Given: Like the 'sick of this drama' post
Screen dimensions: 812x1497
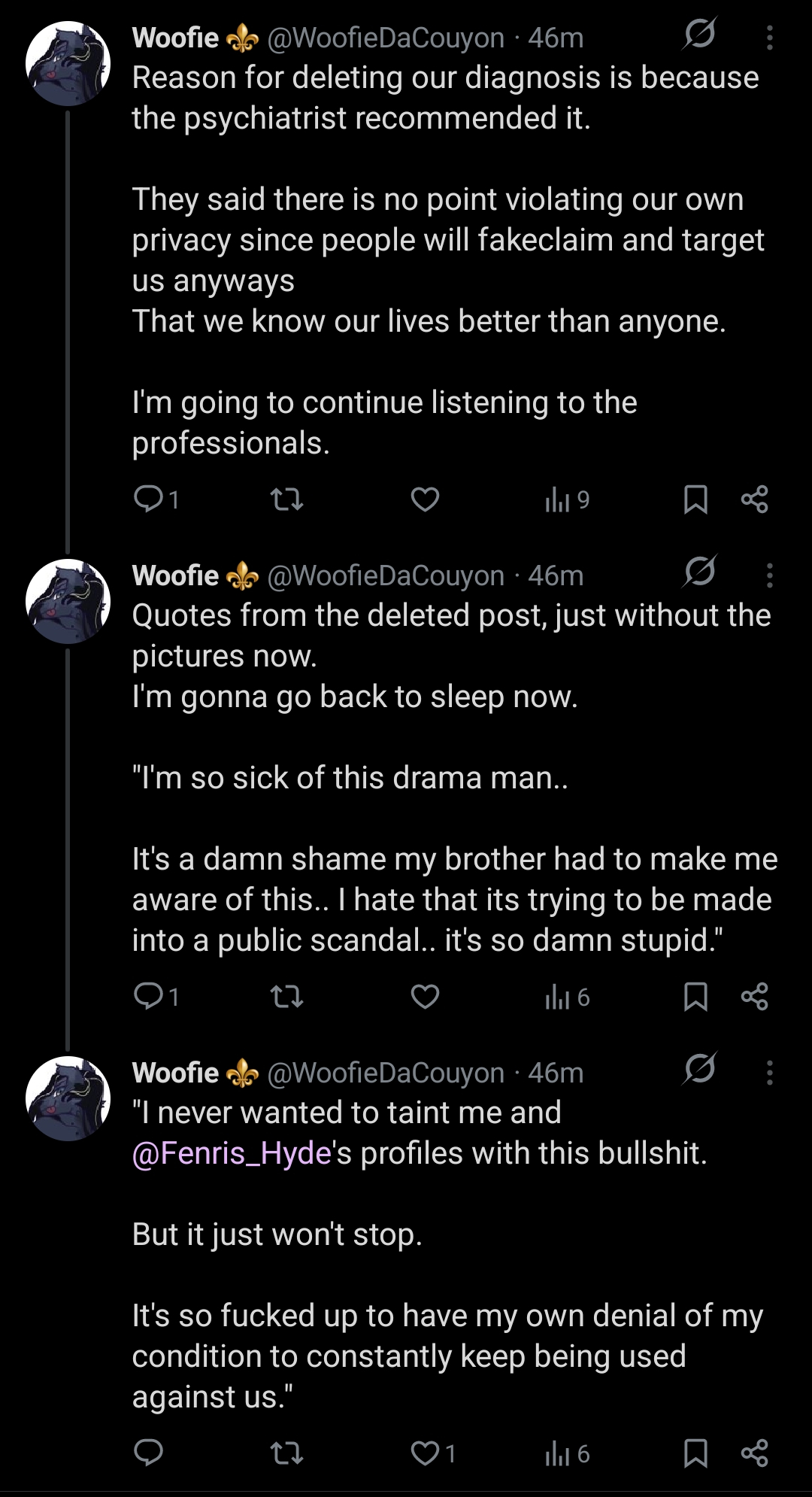Looking at the screenshot, I should coord(425,997).
